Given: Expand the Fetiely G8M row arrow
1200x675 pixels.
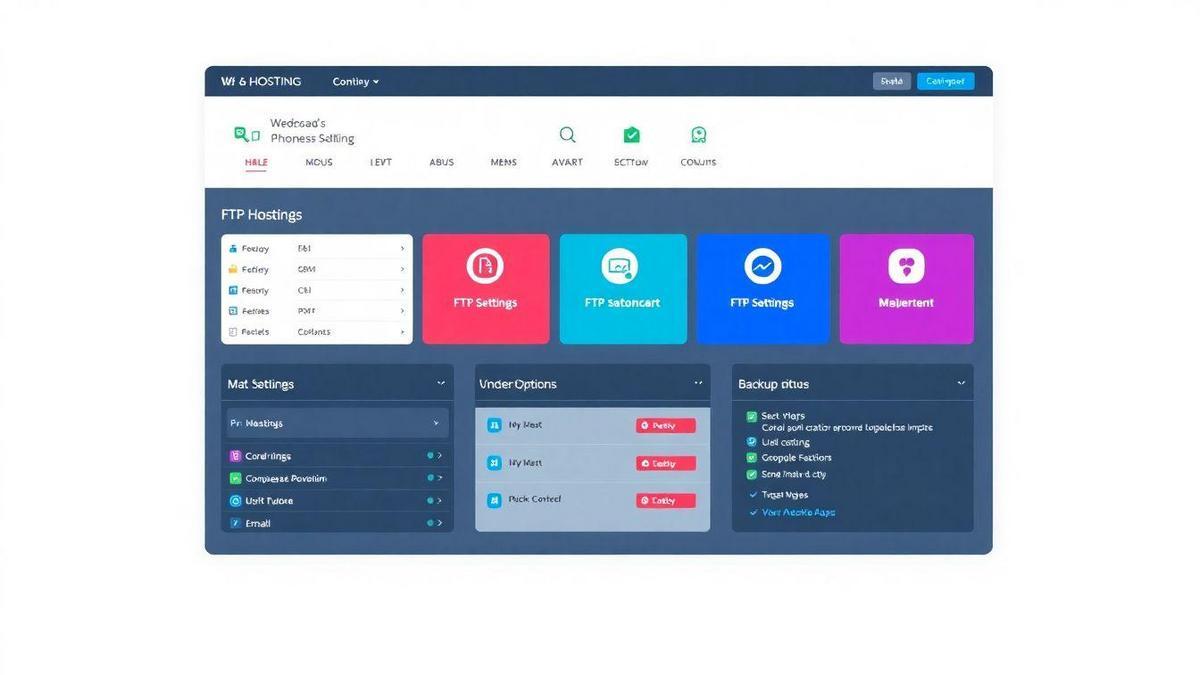Looking at the screenshot, I should point(402,269).
